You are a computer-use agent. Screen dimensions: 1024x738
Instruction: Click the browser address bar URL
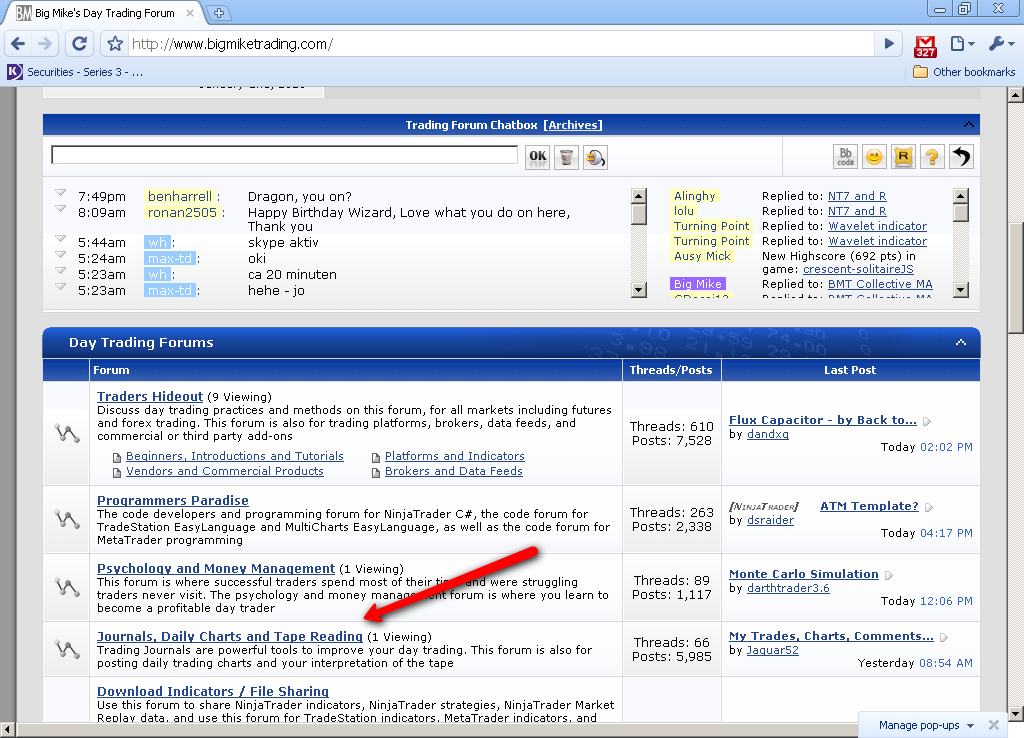pos(232,44)
